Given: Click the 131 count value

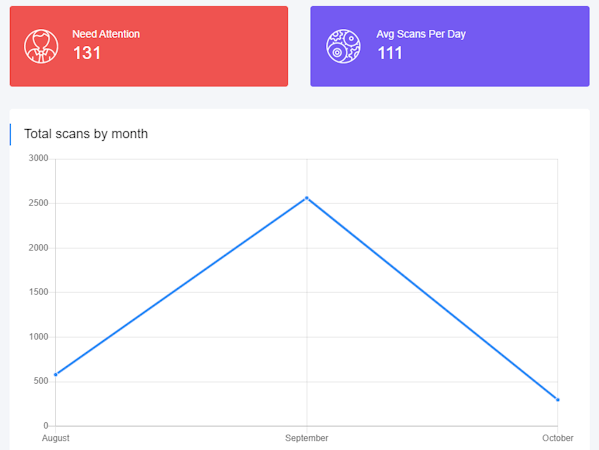Looking at the screenshot, I should 87,53.
